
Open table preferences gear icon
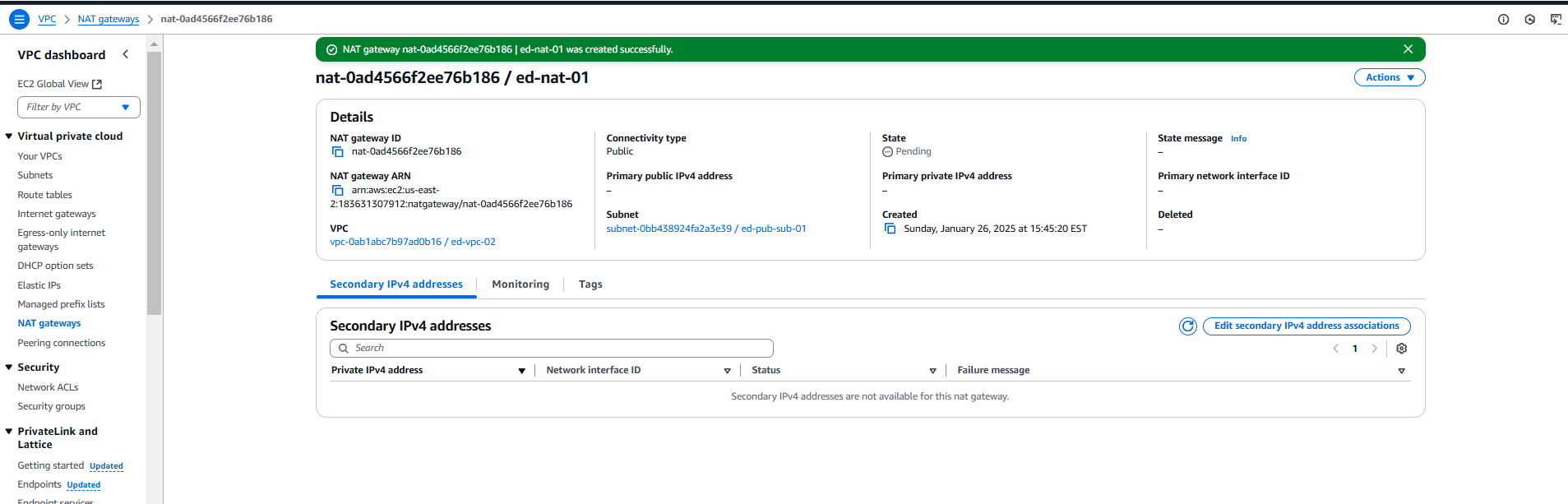[1401, 349]
